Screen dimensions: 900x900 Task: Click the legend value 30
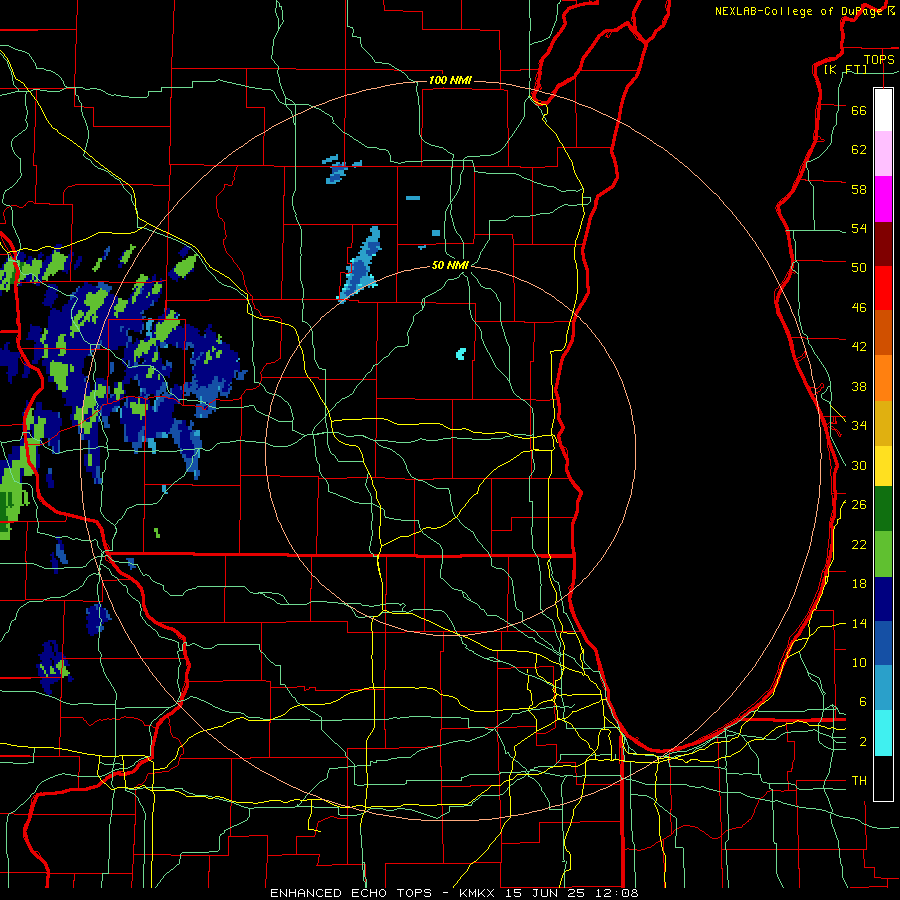pyautogui.click(x=859, y=465)
